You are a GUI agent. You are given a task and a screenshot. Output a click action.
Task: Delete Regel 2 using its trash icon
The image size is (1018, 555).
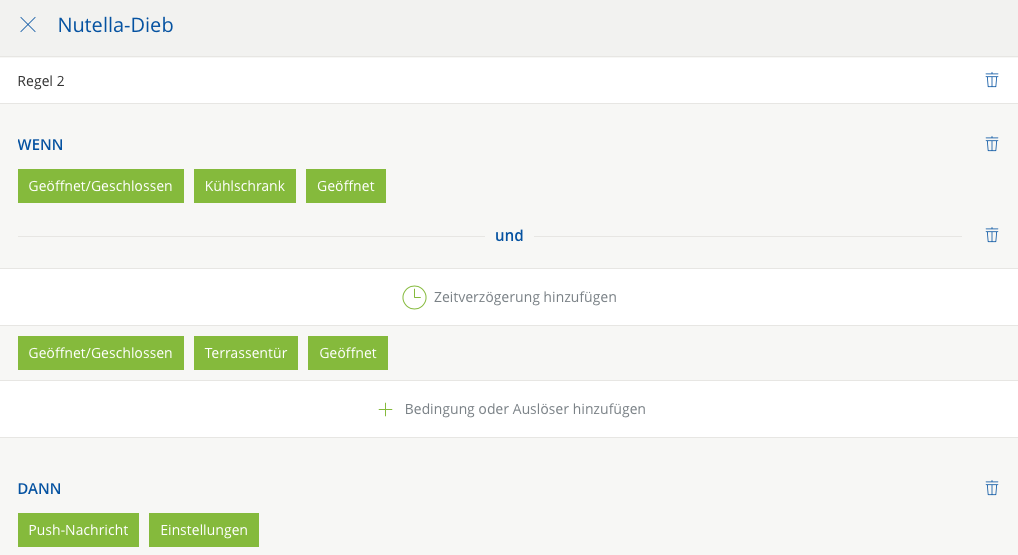tap(991, 80)
